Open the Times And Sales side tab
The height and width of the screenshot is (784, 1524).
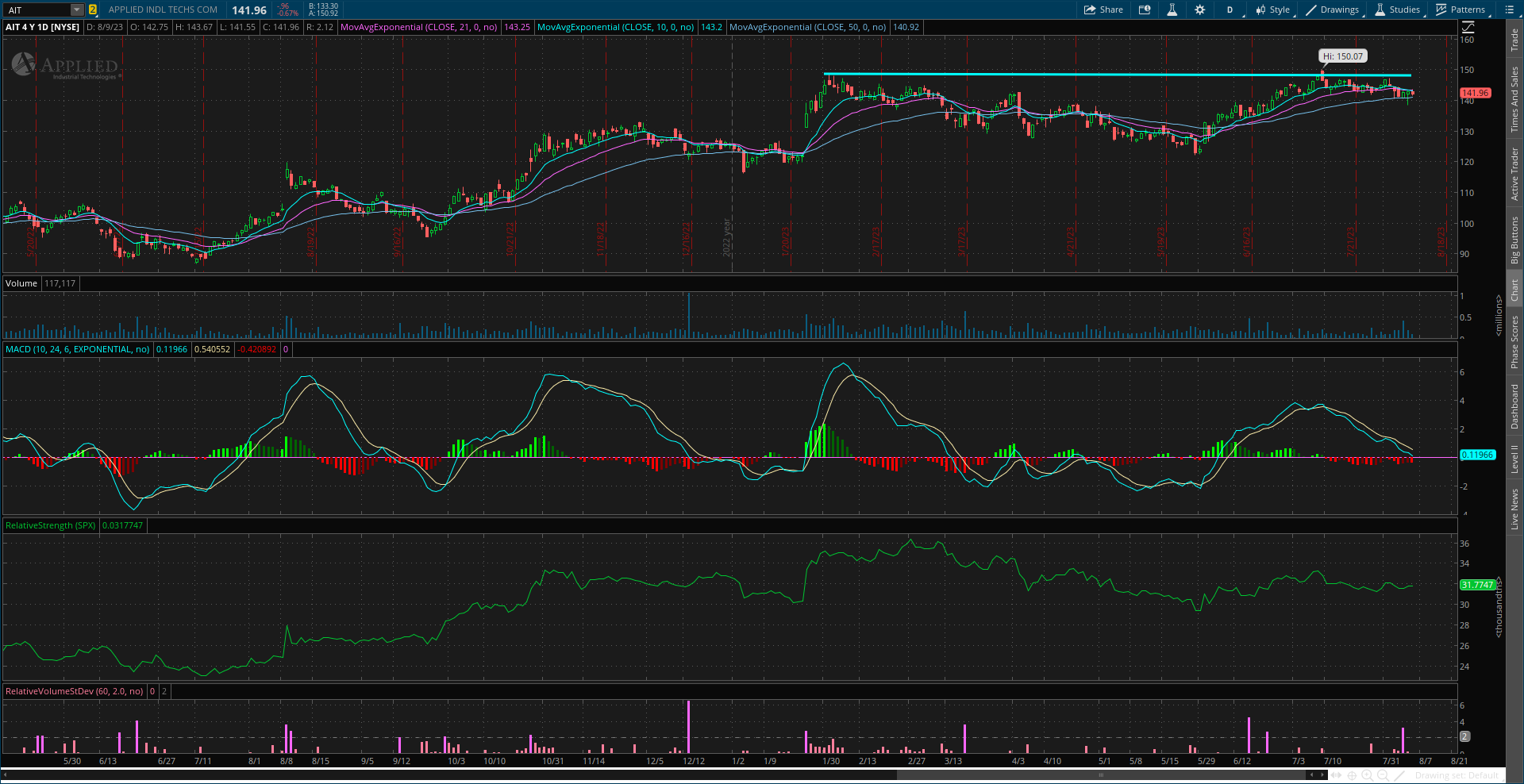(x=1514, y=99)
